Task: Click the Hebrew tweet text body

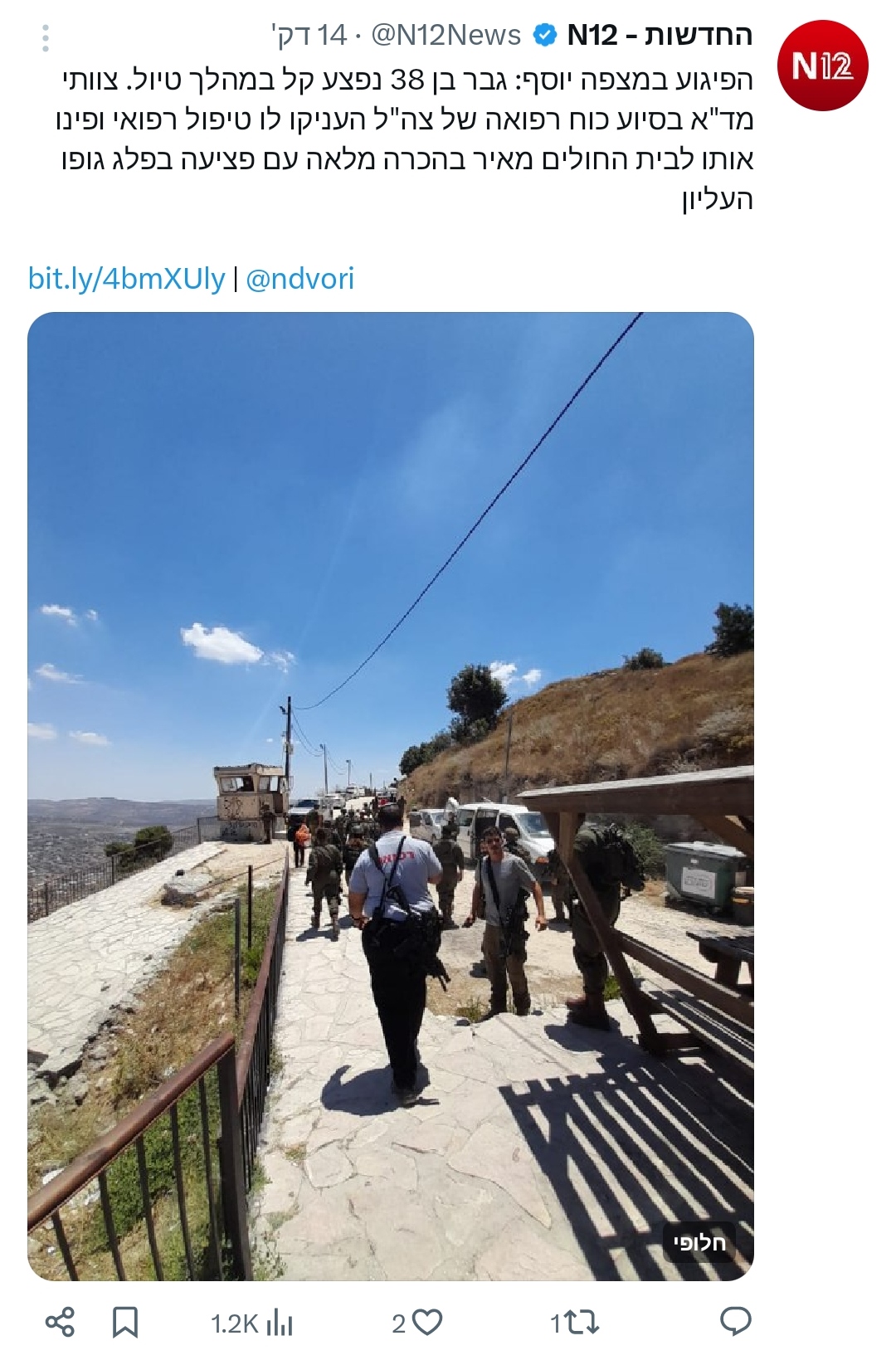Action: pos(407,140)
